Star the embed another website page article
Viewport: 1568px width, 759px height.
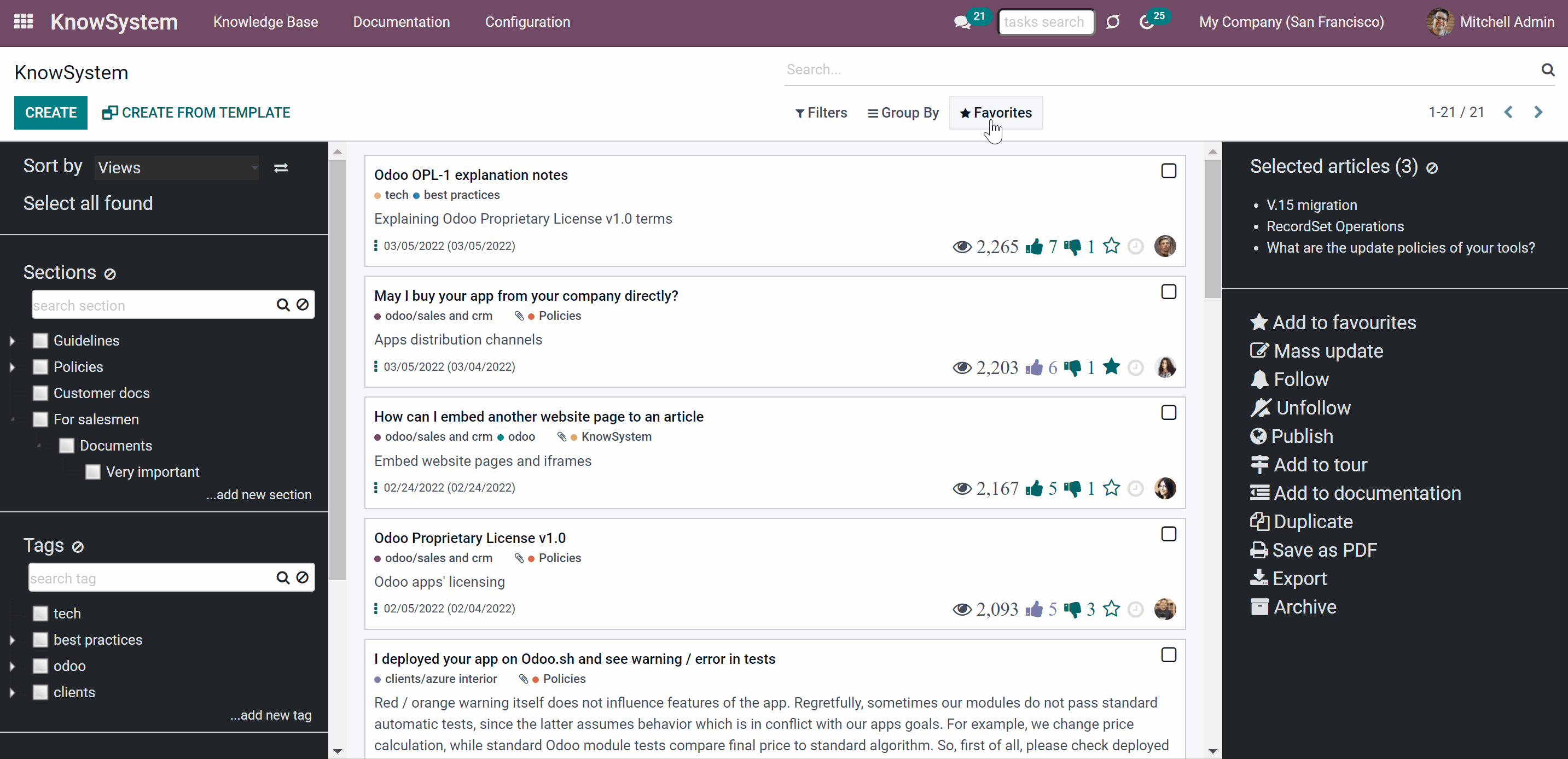(x=1112, y=488)
